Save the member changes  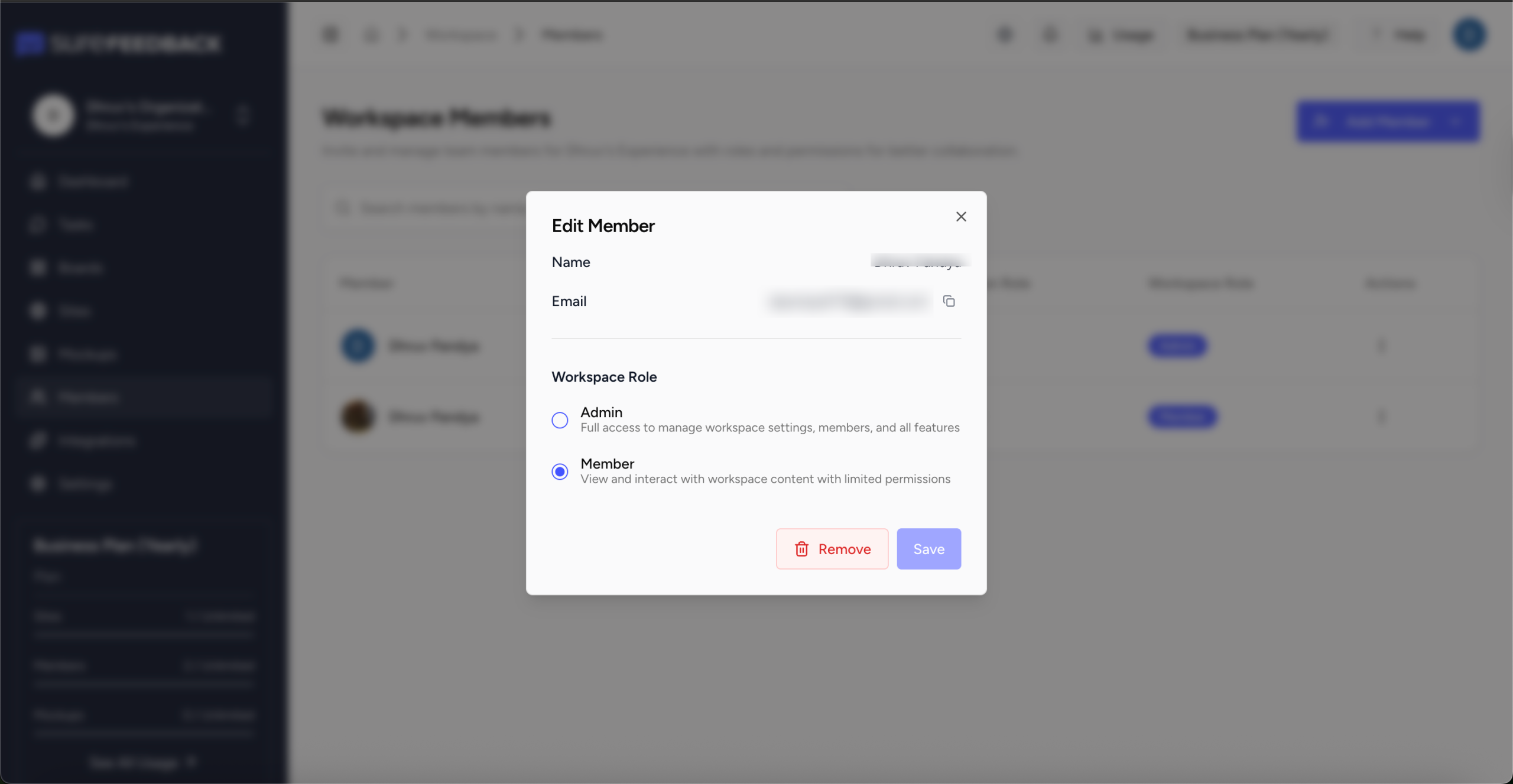coord(928,549)
